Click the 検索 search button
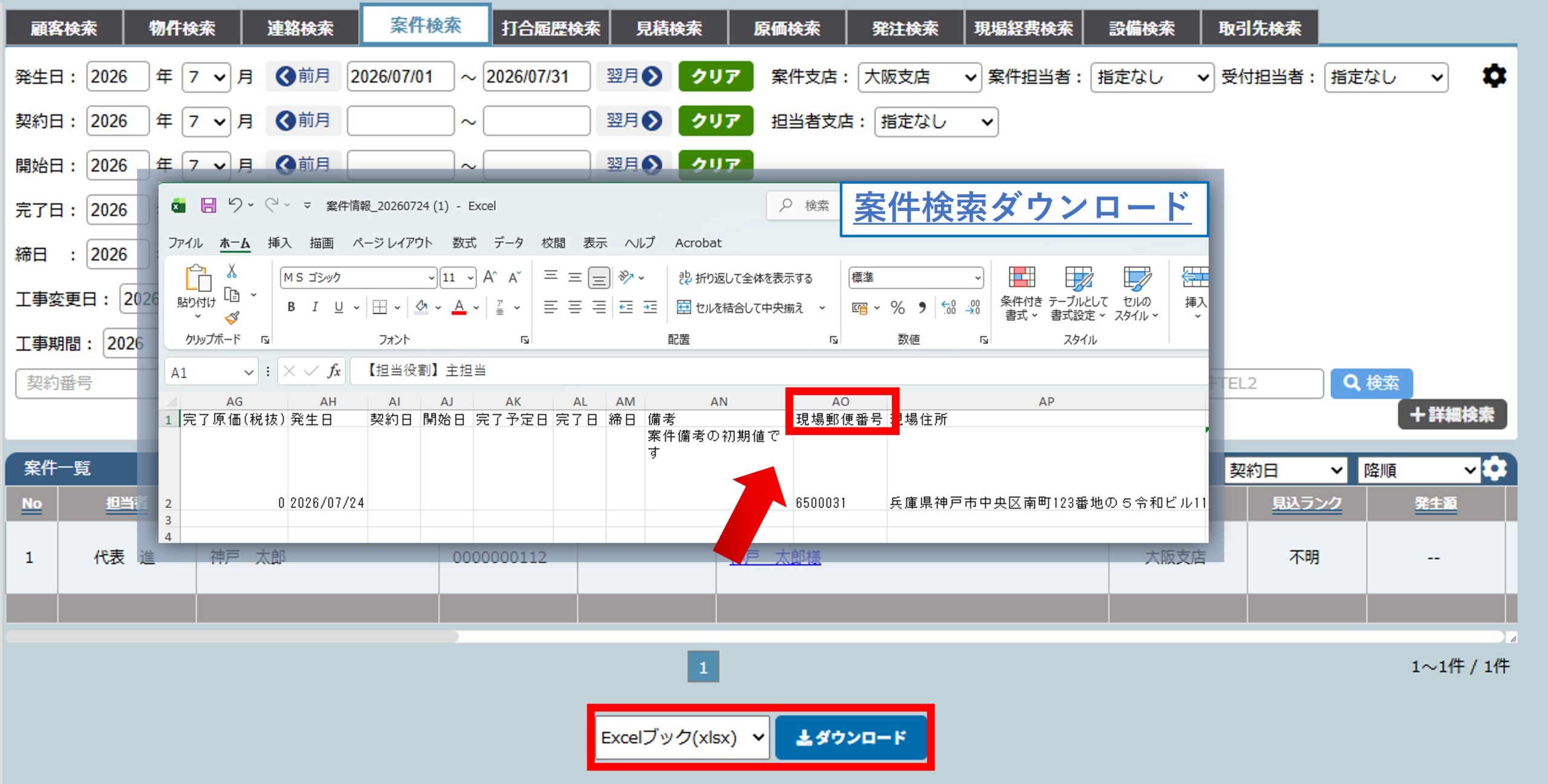This screenshot has height=784, width=1548. point(1371,383)
